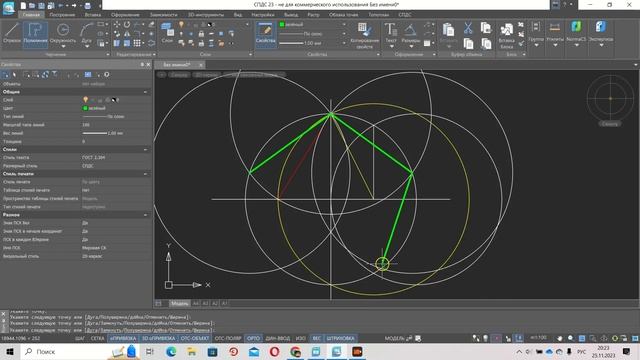Screen dimensions: 640x360
Task: Toggle ШТРИХОВКА hatch display
Action: pyautogui.click(x=340, y=338)
